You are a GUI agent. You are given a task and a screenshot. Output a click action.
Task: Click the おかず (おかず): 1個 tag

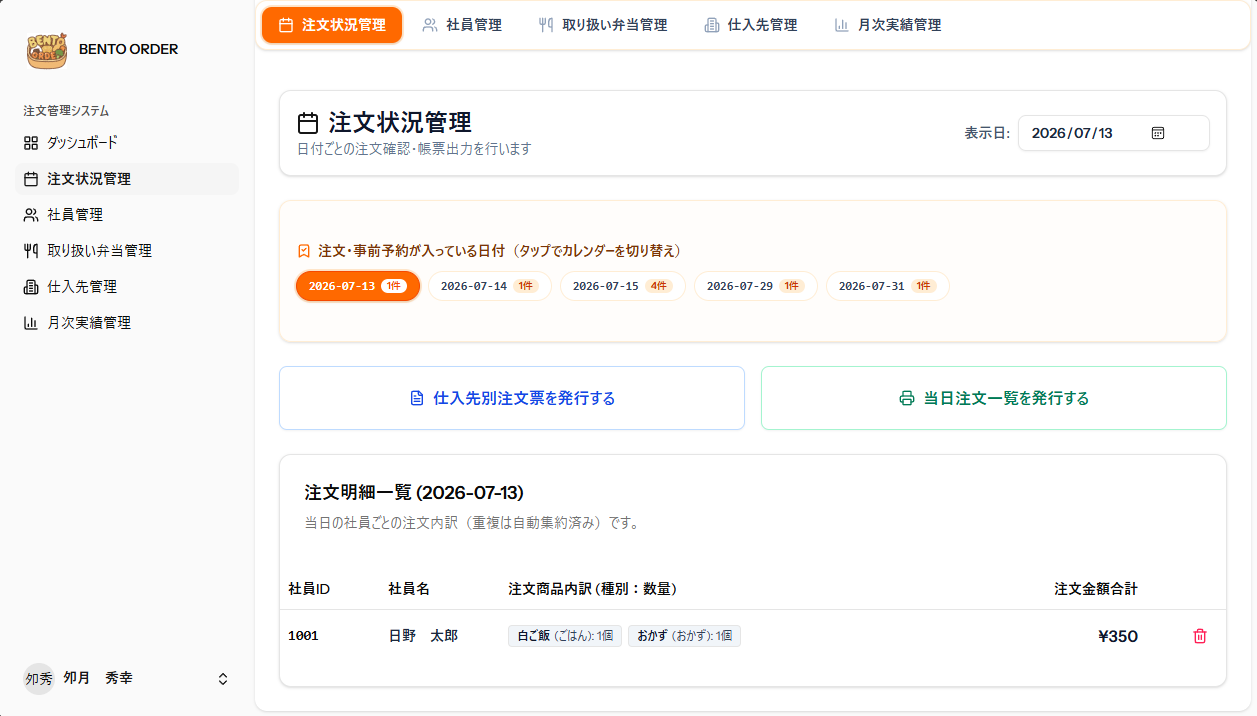point(685,636)
